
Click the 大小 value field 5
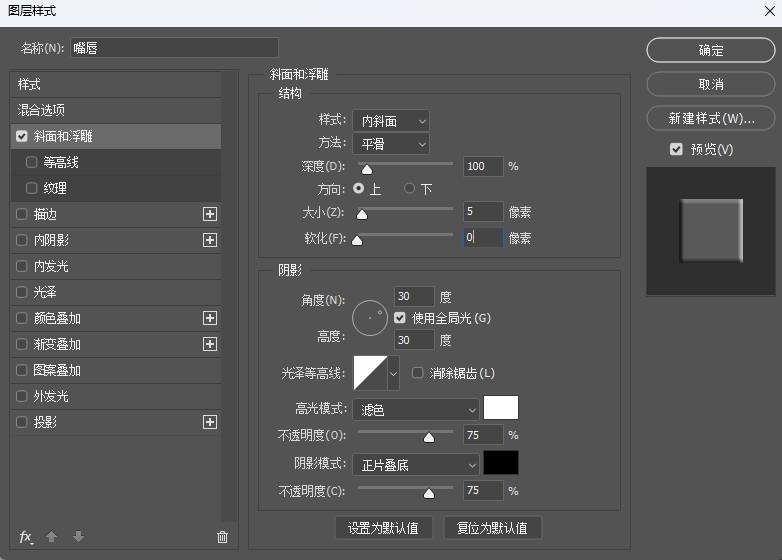483,211
